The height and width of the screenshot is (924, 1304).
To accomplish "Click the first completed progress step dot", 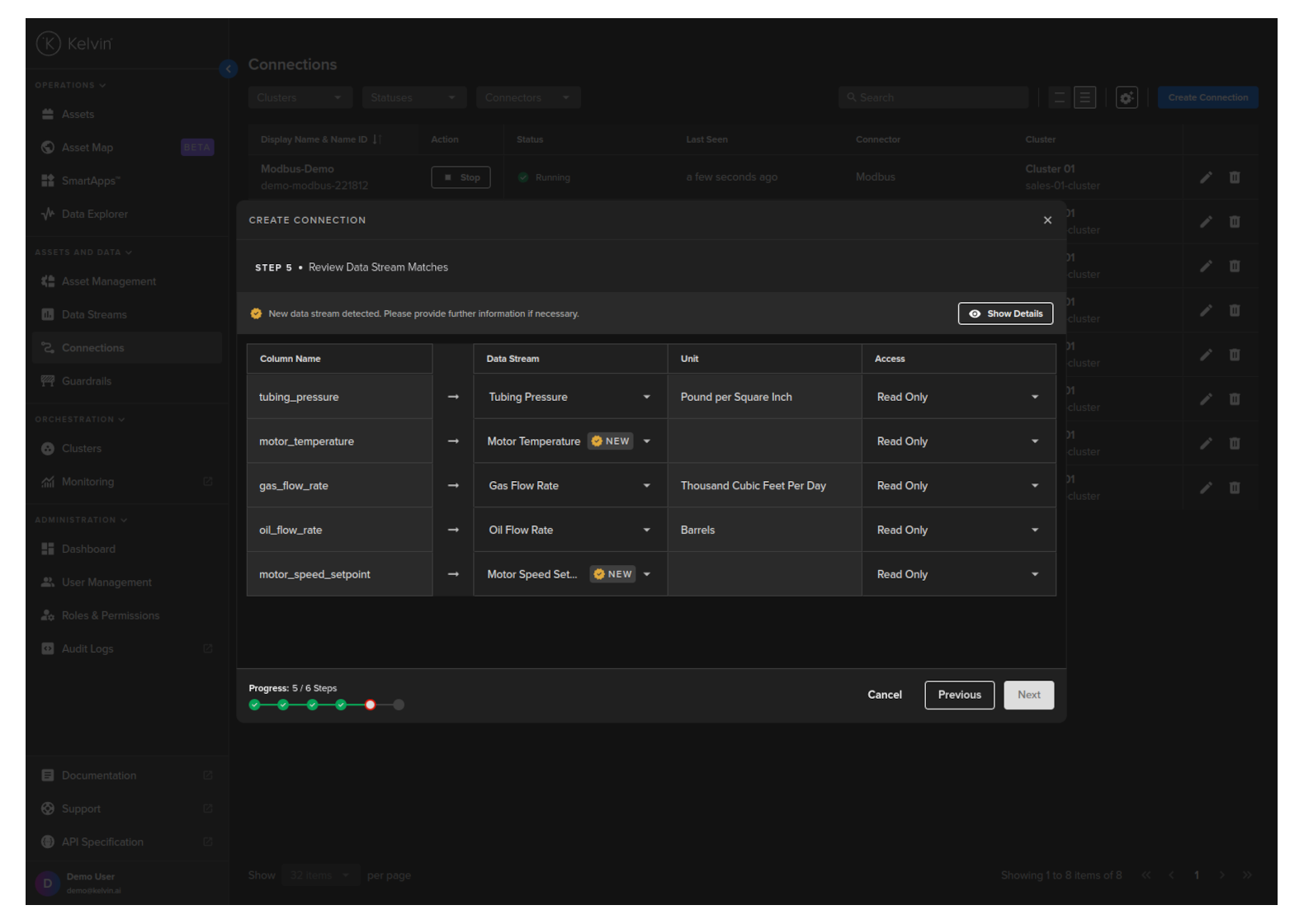I will (x=255, y=705).
